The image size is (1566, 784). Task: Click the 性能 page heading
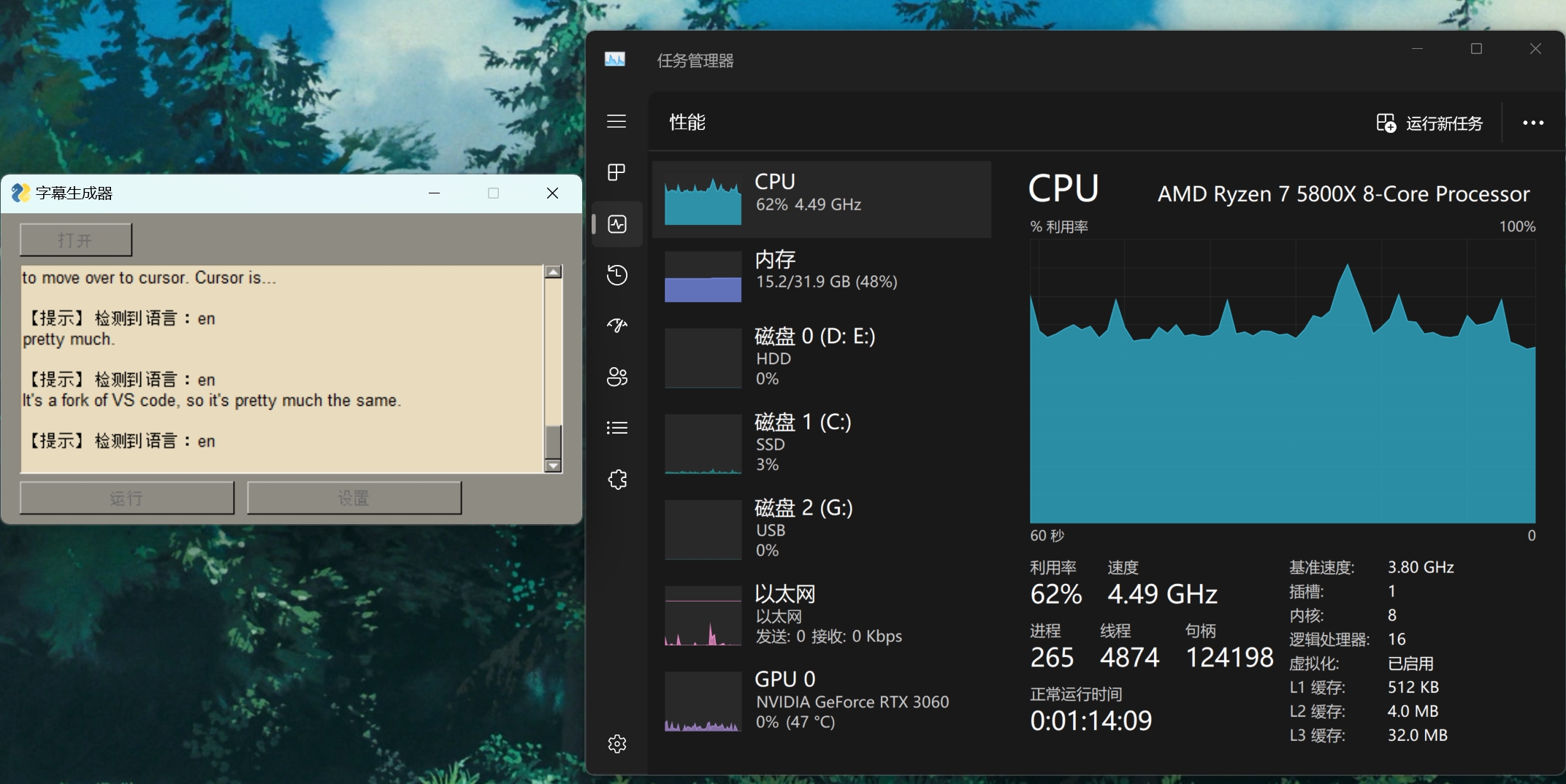point(687,122)
